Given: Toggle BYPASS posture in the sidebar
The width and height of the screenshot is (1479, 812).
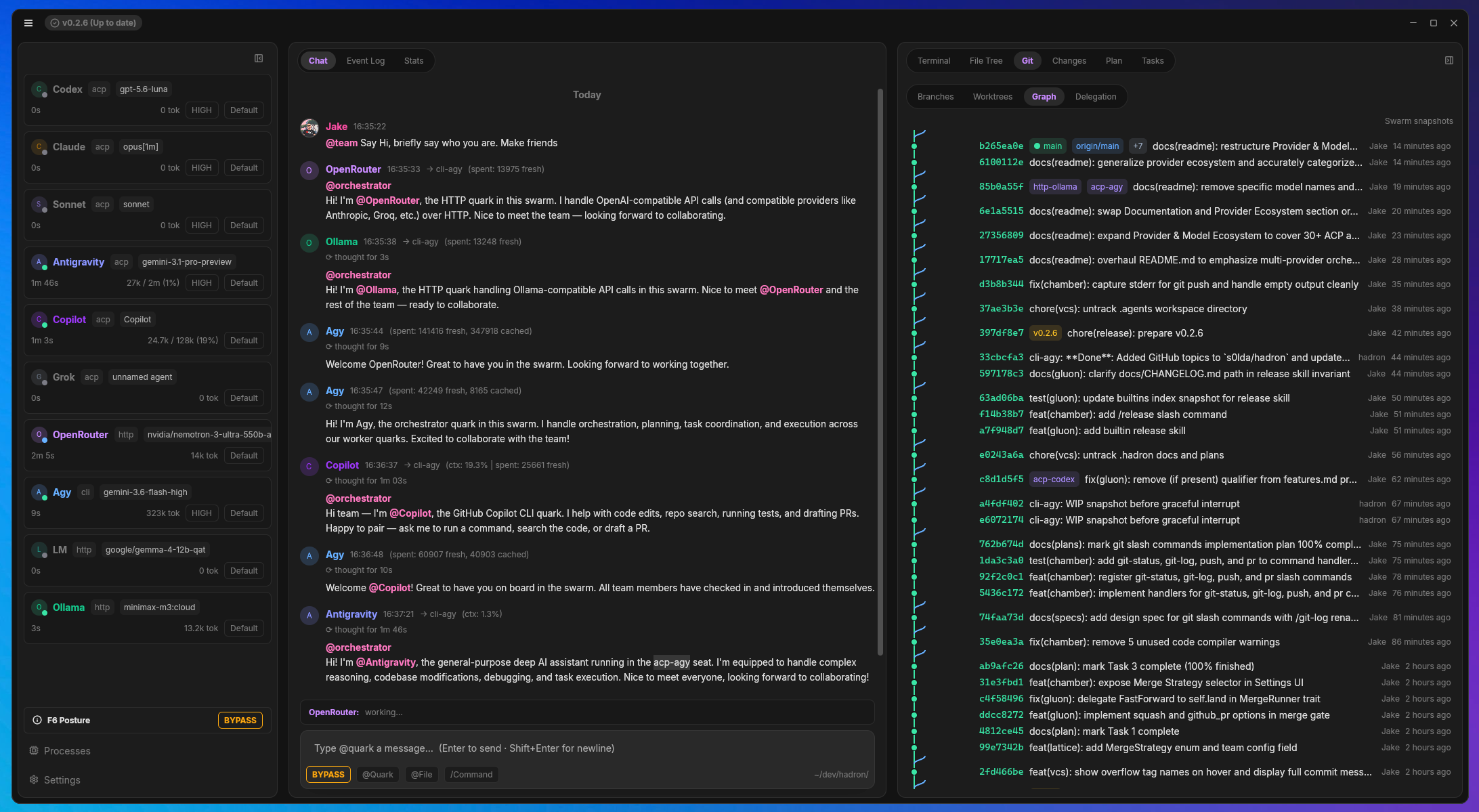Looking at the screenshot, I should (x=240, y=720).
